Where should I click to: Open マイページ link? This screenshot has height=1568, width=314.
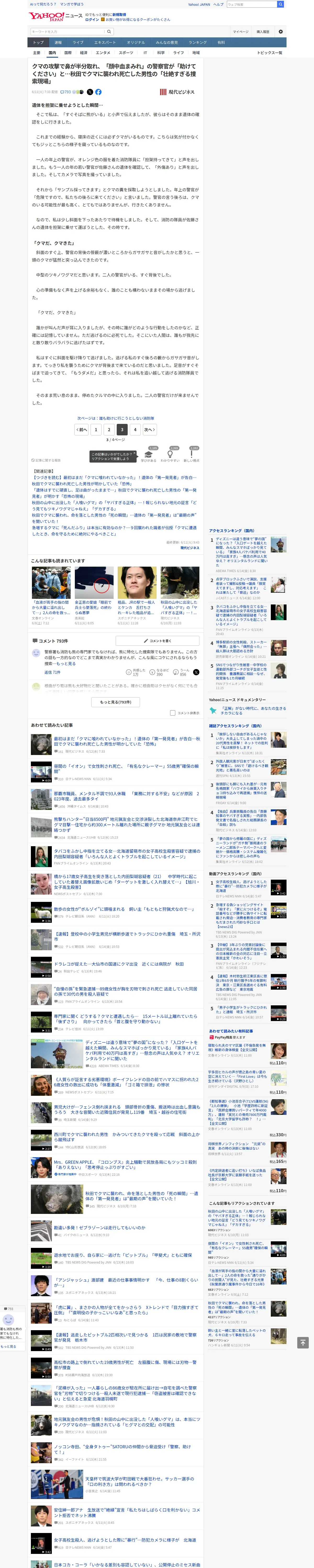240,32
